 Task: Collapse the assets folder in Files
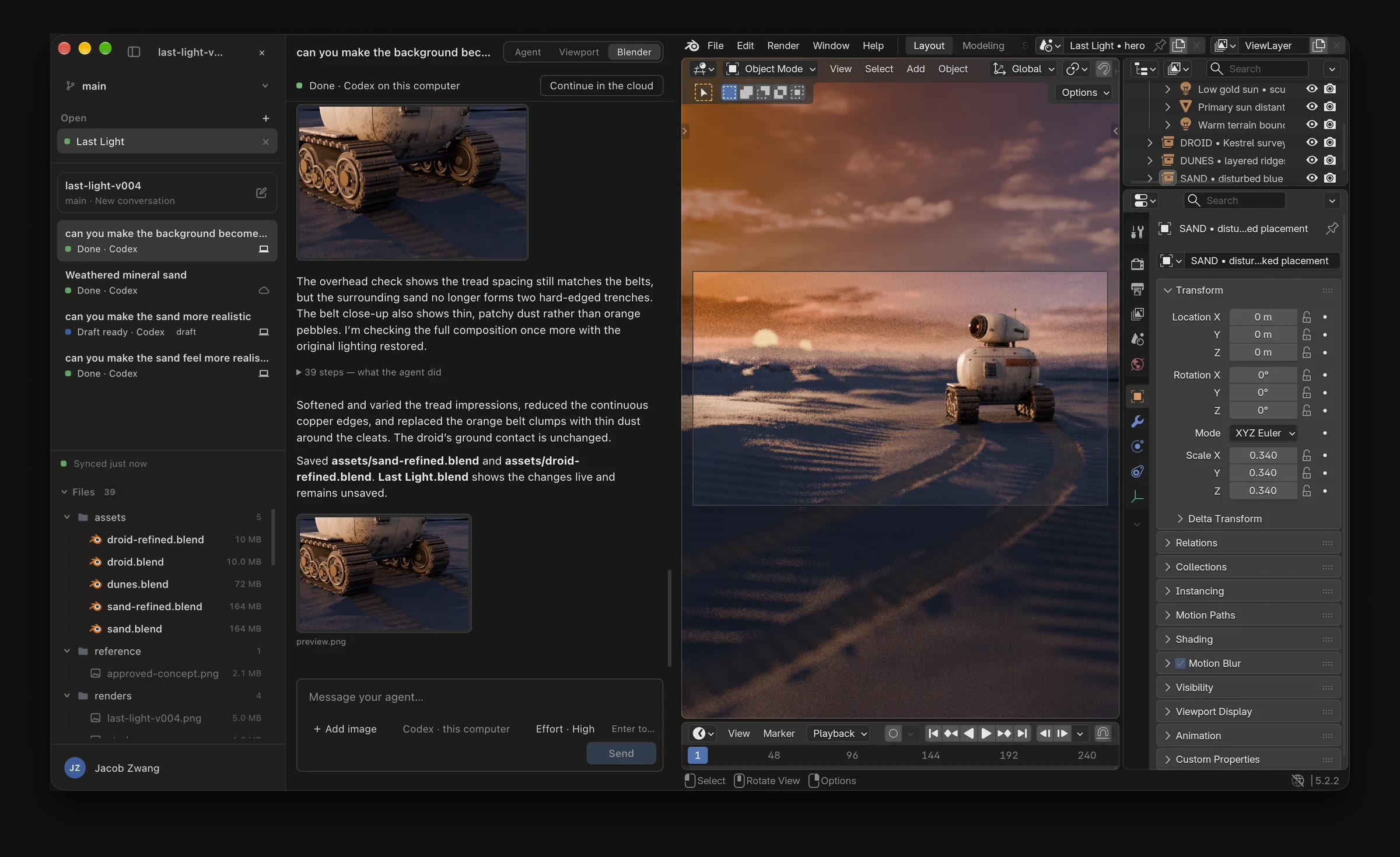(66, 517)
